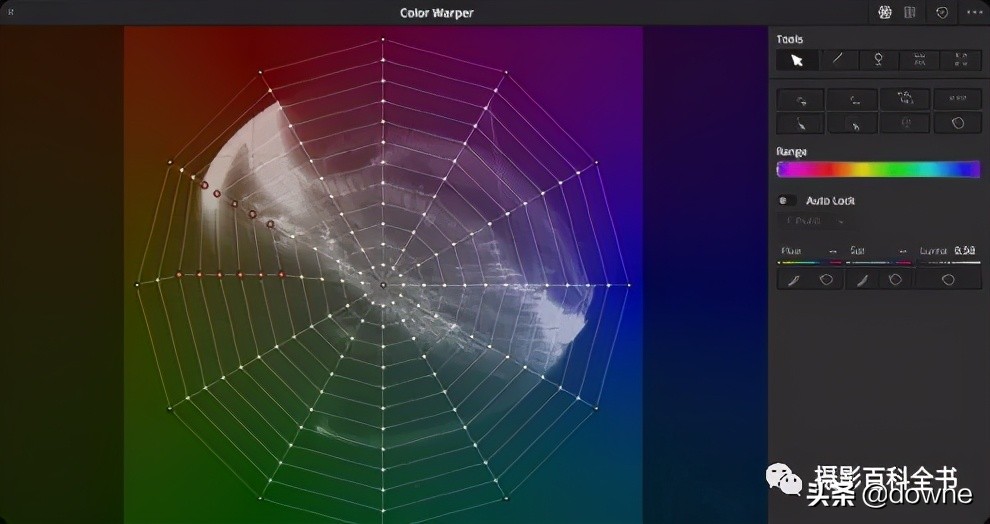Click the reset icon in title bar

(942, 13)
